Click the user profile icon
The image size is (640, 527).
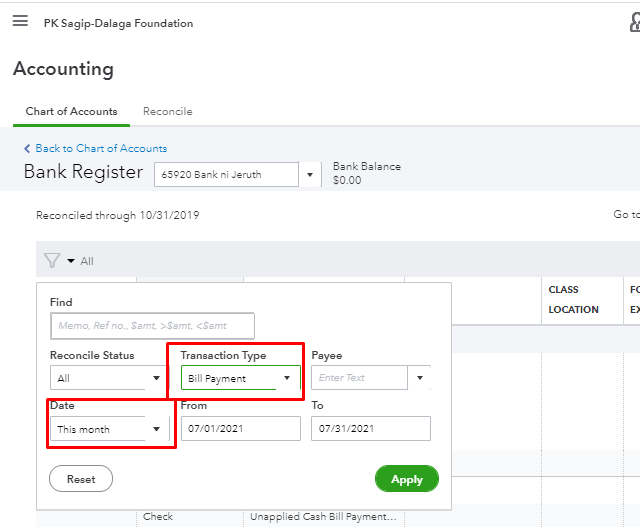click(634, 22)
